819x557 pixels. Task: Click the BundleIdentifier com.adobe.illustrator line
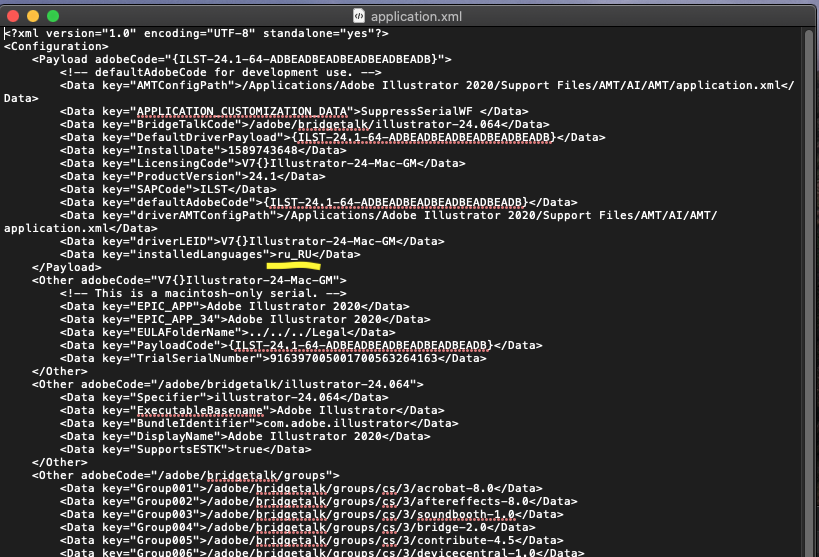coord(259,424)
